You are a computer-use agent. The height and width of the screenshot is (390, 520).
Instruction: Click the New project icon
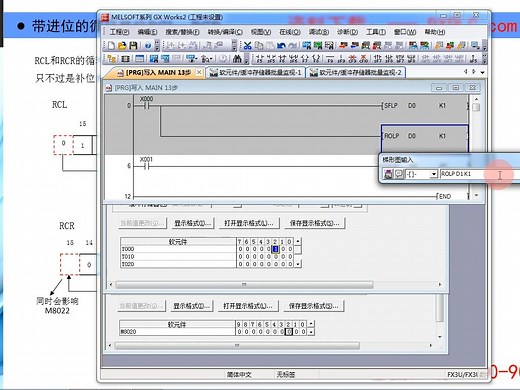(111, 45)
